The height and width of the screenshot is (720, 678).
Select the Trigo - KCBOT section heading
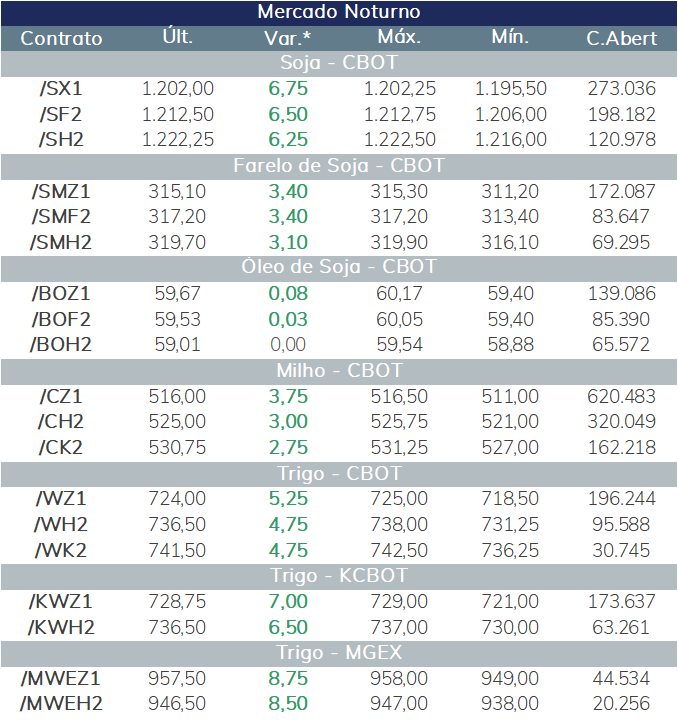coord(339,576)
